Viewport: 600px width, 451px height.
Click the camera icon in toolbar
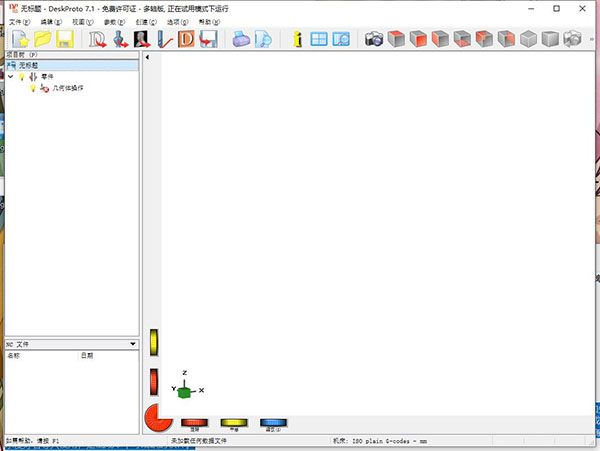(374, 40)
